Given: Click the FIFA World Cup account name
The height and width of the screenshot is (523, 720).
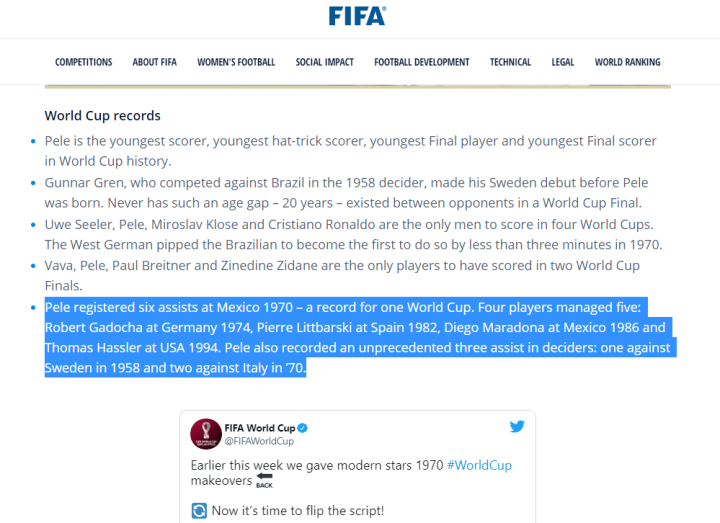Looking at the screenshot, I should click(x=259, y=427).
